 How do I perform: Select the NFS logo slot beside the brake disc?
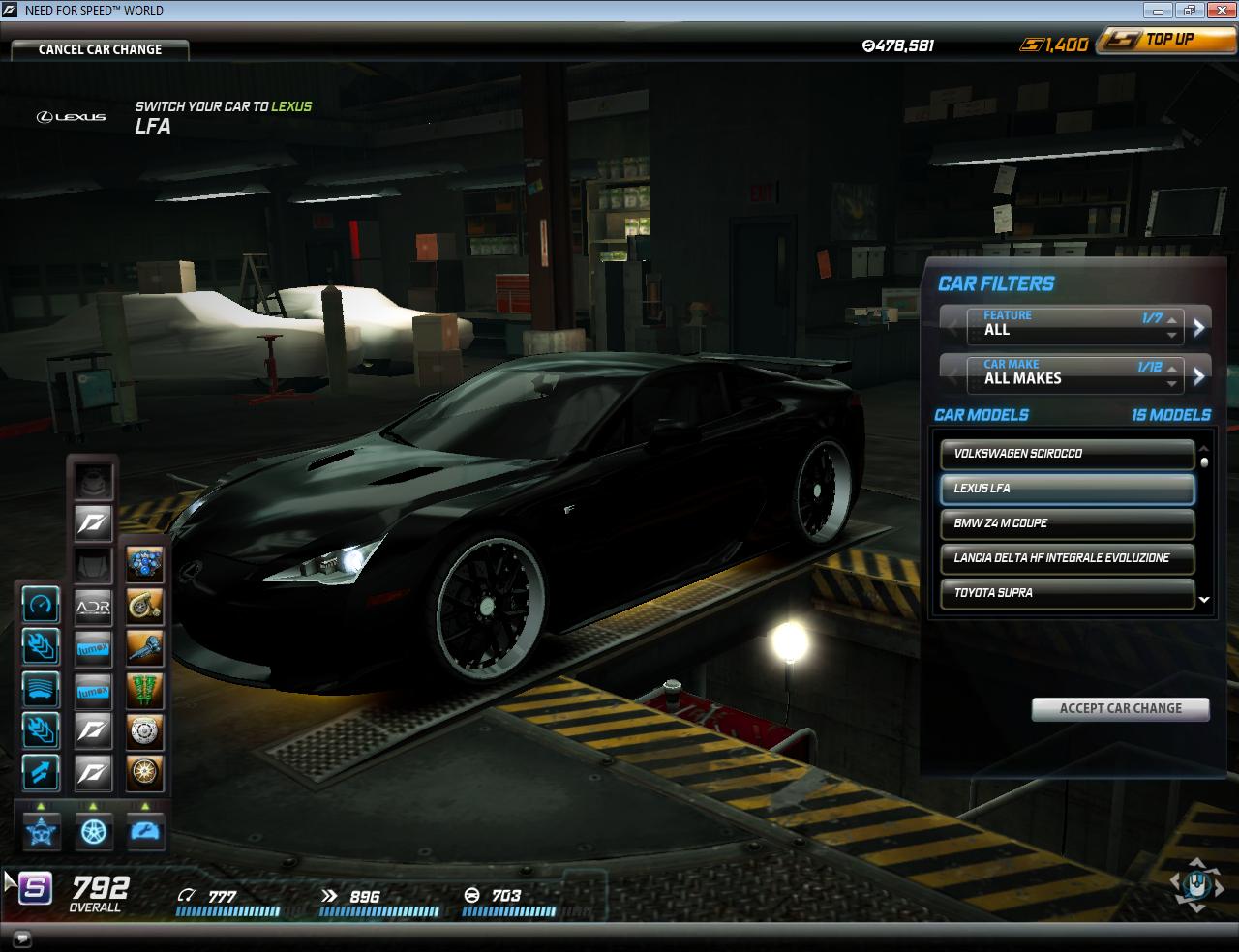[x=93, y=730]
